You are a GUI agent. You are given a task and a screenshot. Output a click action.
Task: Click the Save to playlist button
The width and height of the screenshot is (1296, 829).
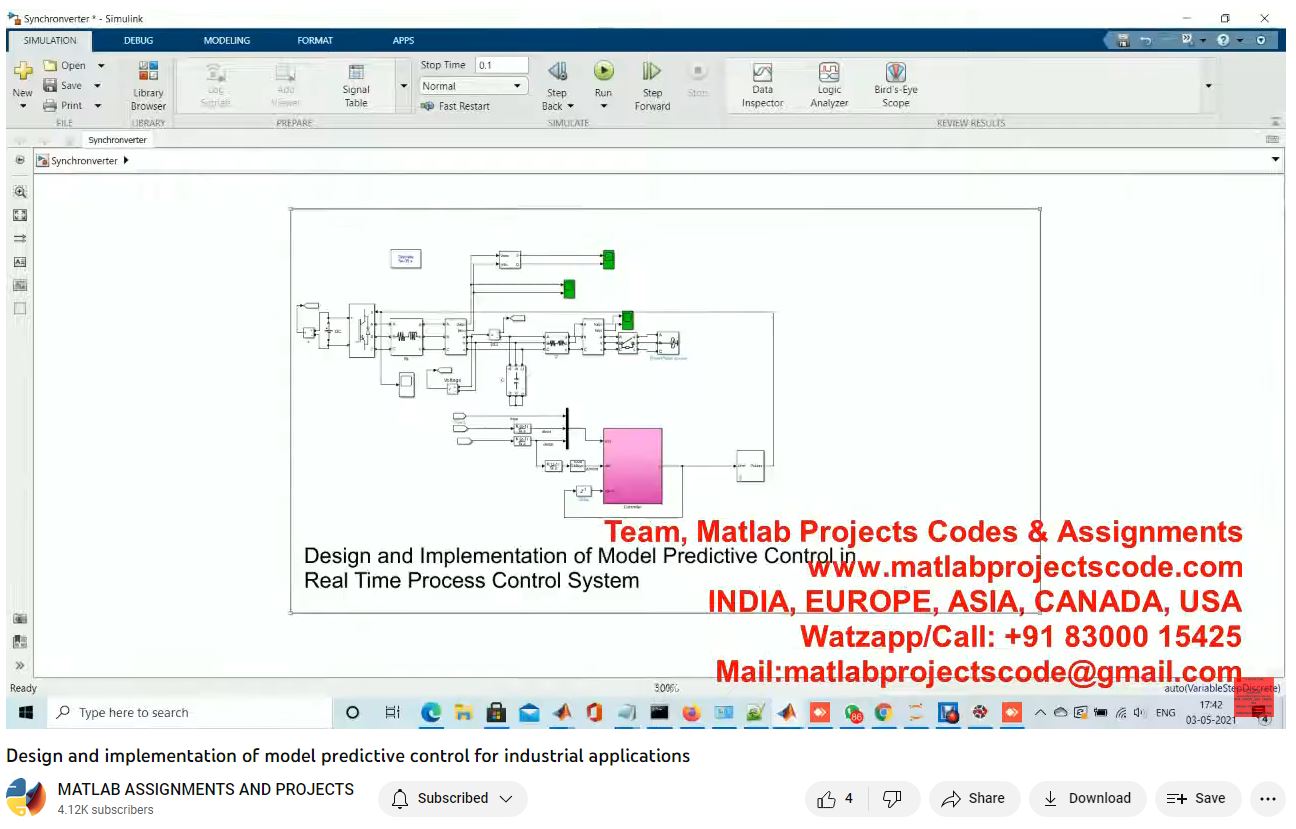click(1197, 798)
